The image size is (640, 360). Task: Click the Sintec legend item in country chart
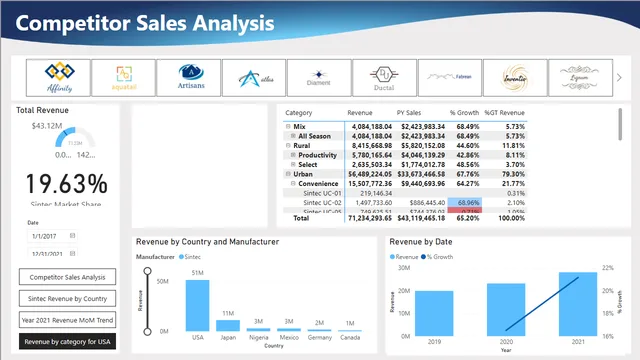click(x=190, y=257)
